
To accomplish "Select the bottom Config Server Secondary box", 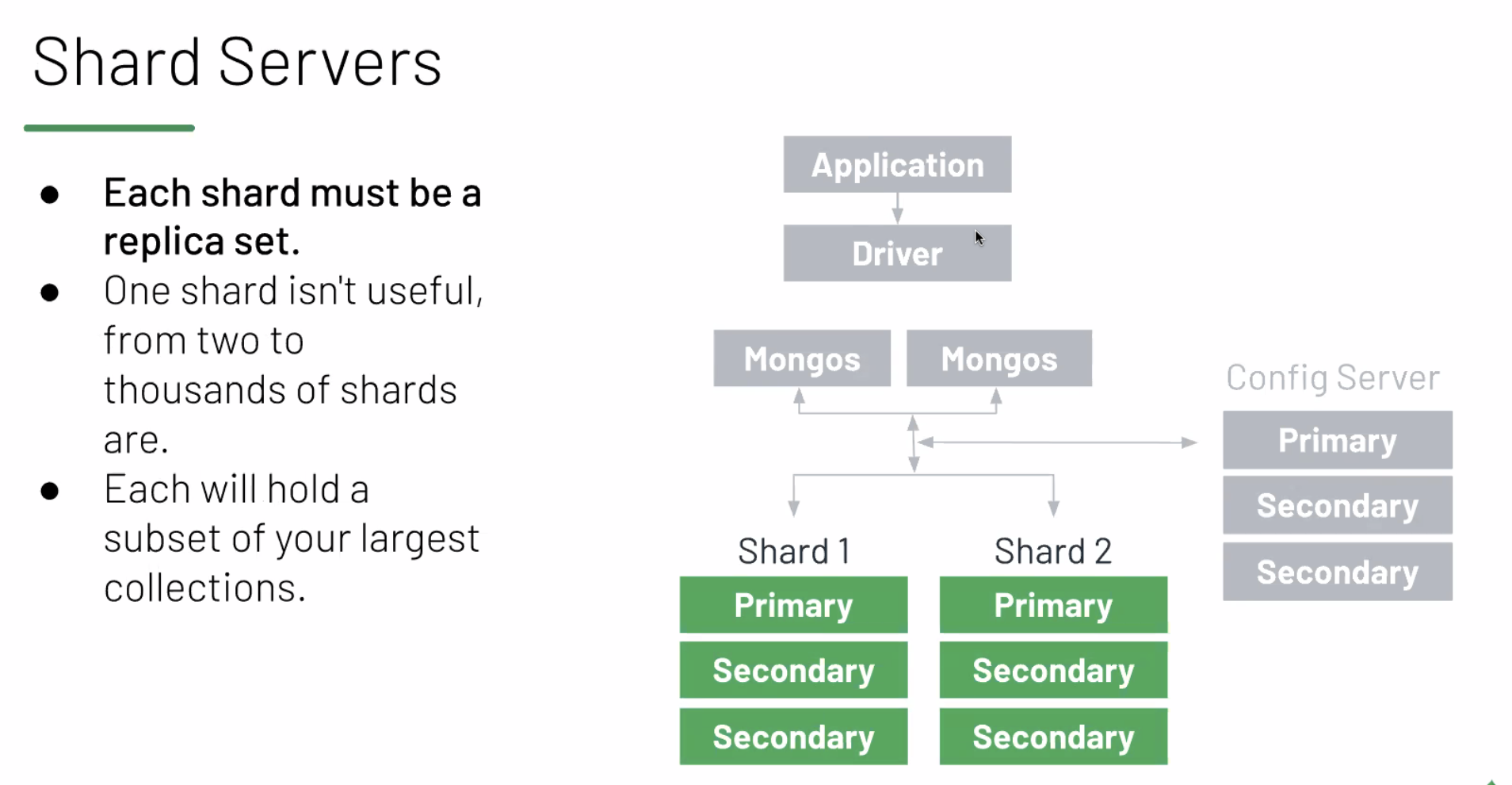I will tap(1337, 572).
